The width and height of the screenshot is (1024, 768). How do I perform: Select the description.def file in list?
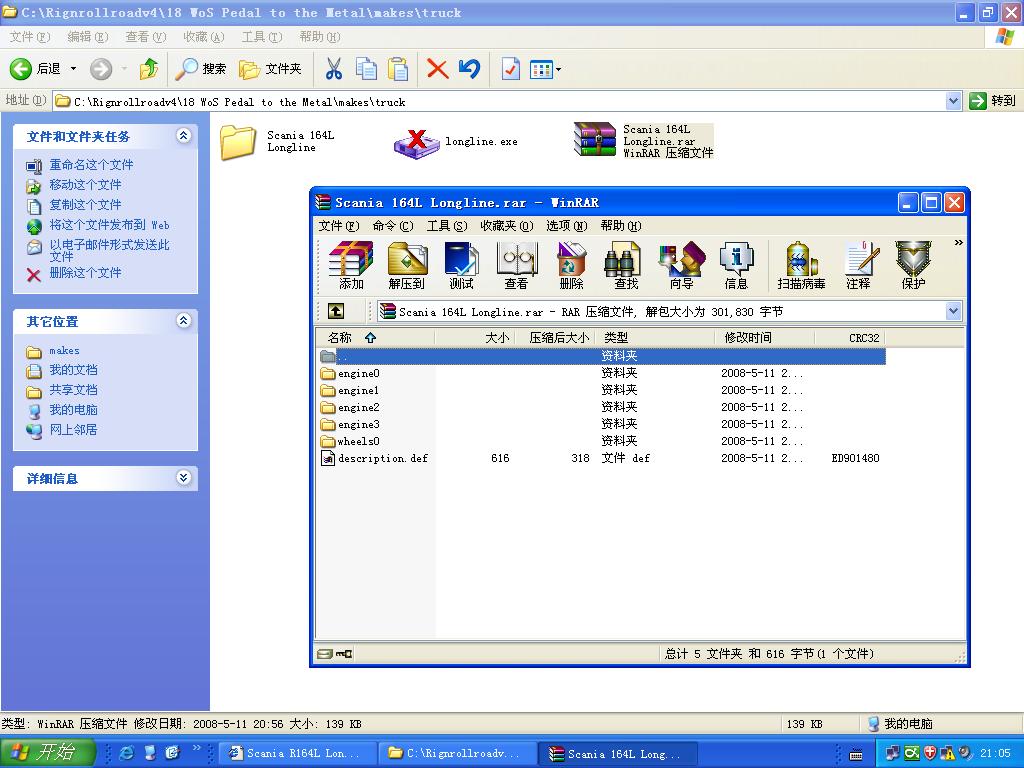pos(382,458)
